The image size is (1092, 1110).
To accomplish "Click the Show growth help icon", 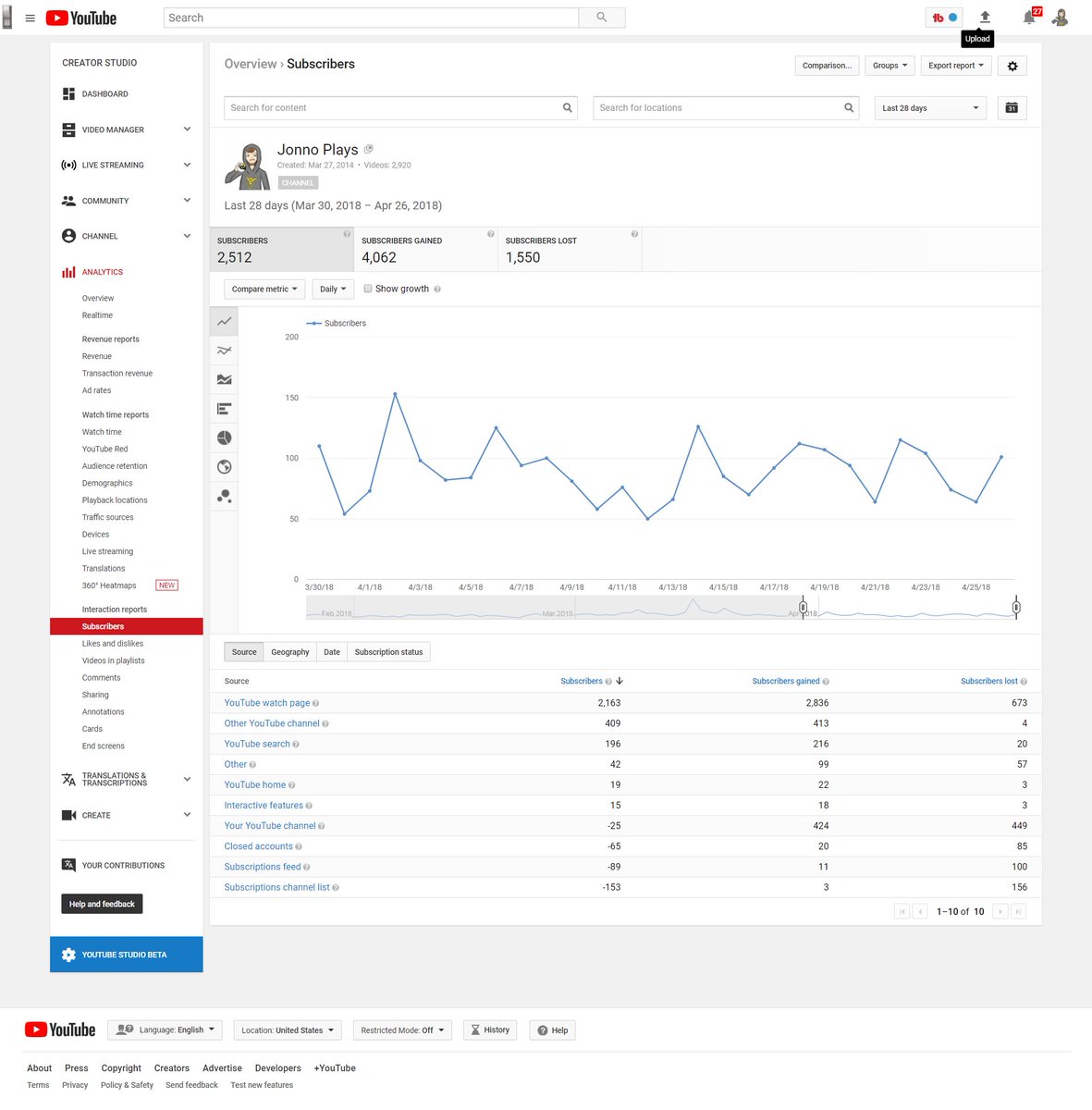I will click(437, 290).
